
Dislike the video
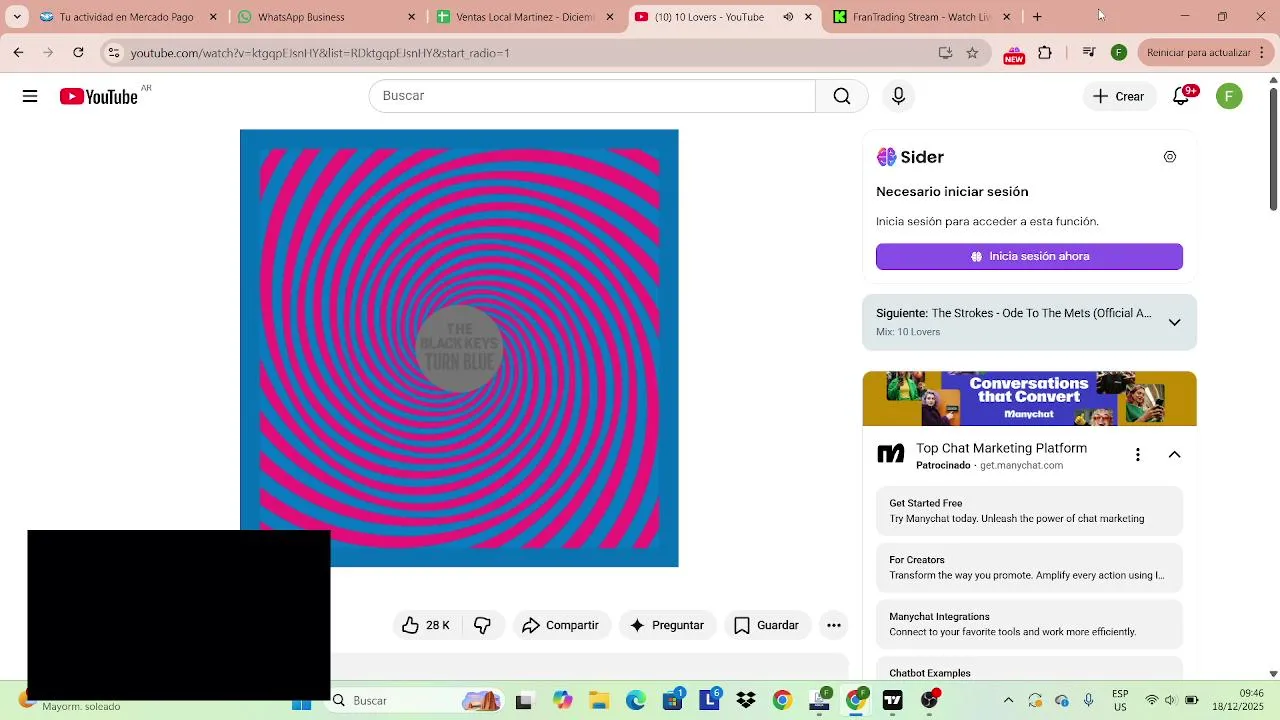(482, 625)
